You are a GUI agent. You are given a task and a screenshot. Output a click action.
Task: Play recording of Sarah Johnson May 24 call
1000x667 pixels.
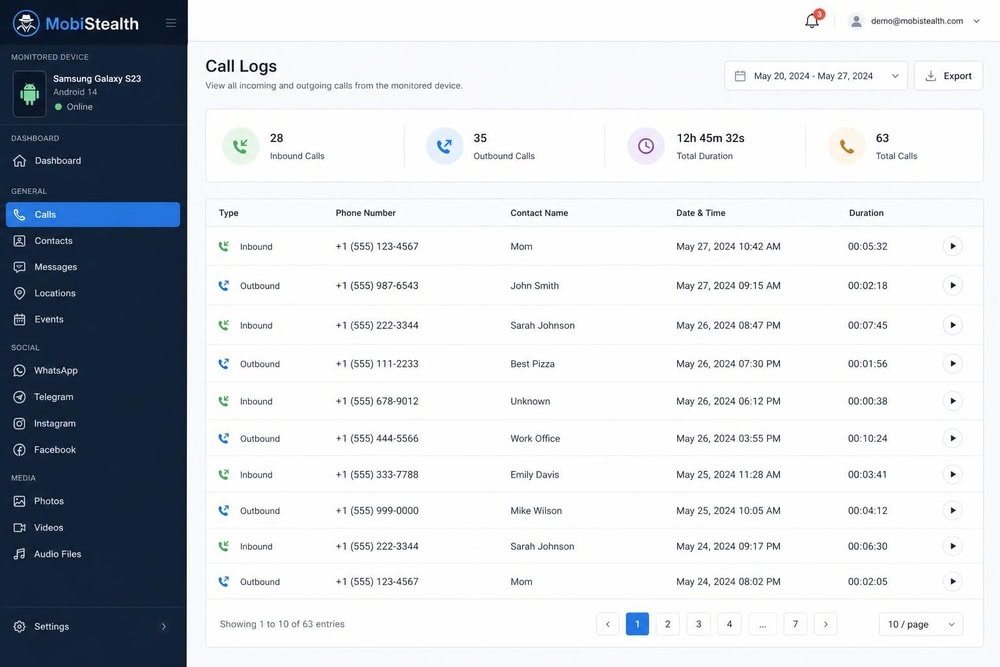point(952,546)
